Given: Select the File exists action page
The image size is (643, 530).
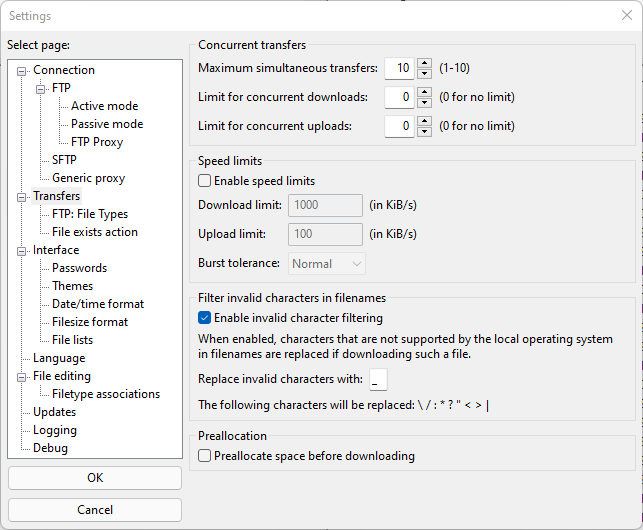Looking at the screenshot, I should pos(95,232).
